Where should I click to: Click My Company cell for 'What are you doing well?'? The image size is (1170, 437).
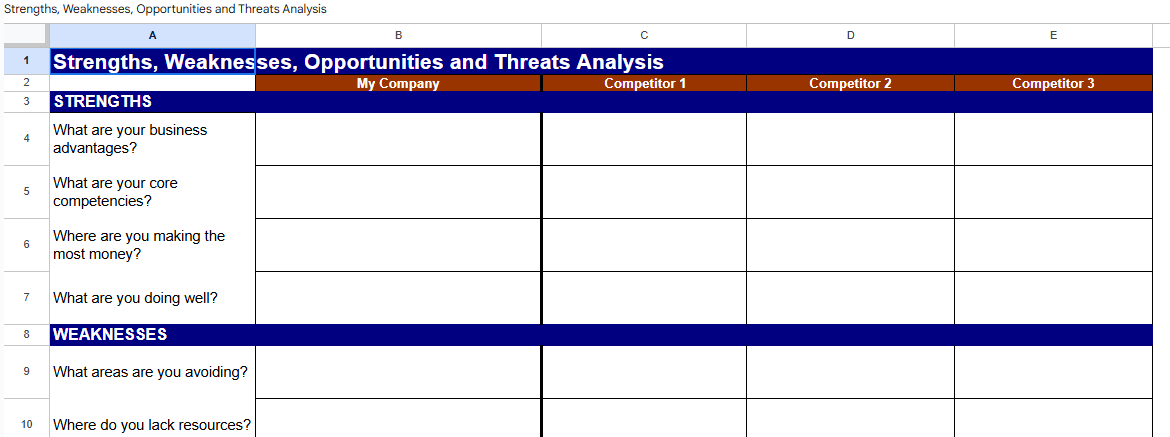tap(398, 298)
